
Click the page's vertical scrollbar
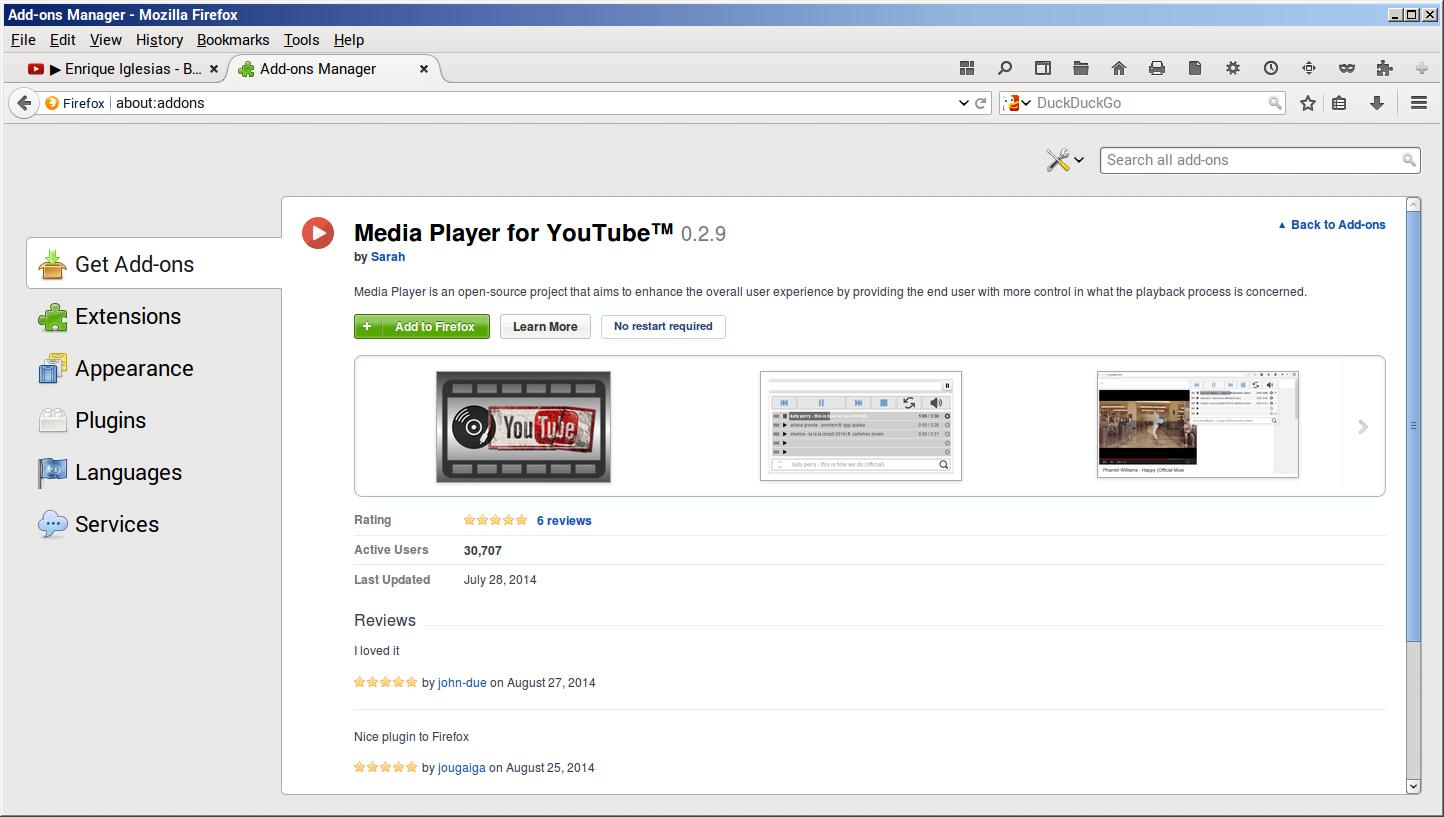click(1413, 425)
